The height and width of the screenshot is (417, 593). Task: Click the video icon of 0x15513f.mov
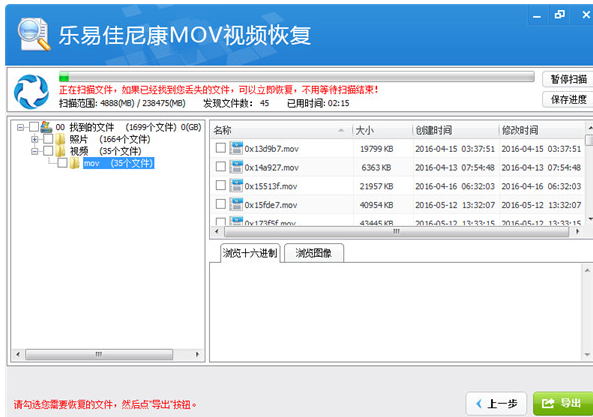[x=236, y=186]
